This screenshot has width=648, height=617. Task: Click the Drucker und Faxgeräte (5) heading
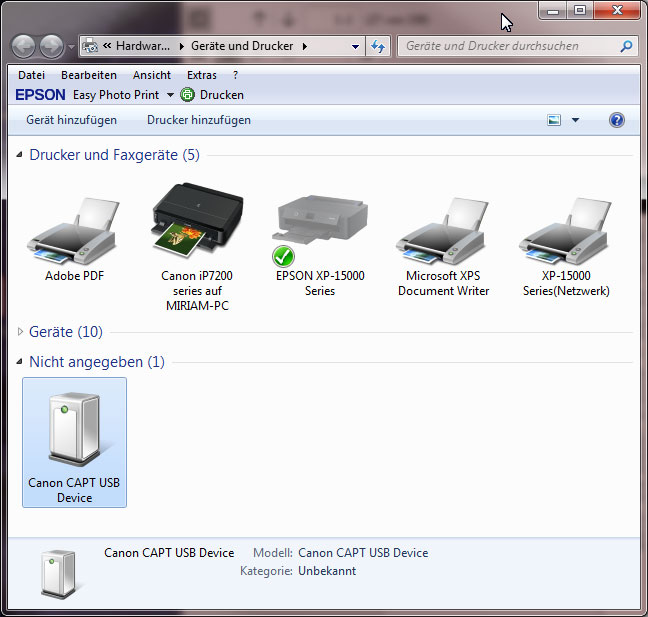point(114,155)
